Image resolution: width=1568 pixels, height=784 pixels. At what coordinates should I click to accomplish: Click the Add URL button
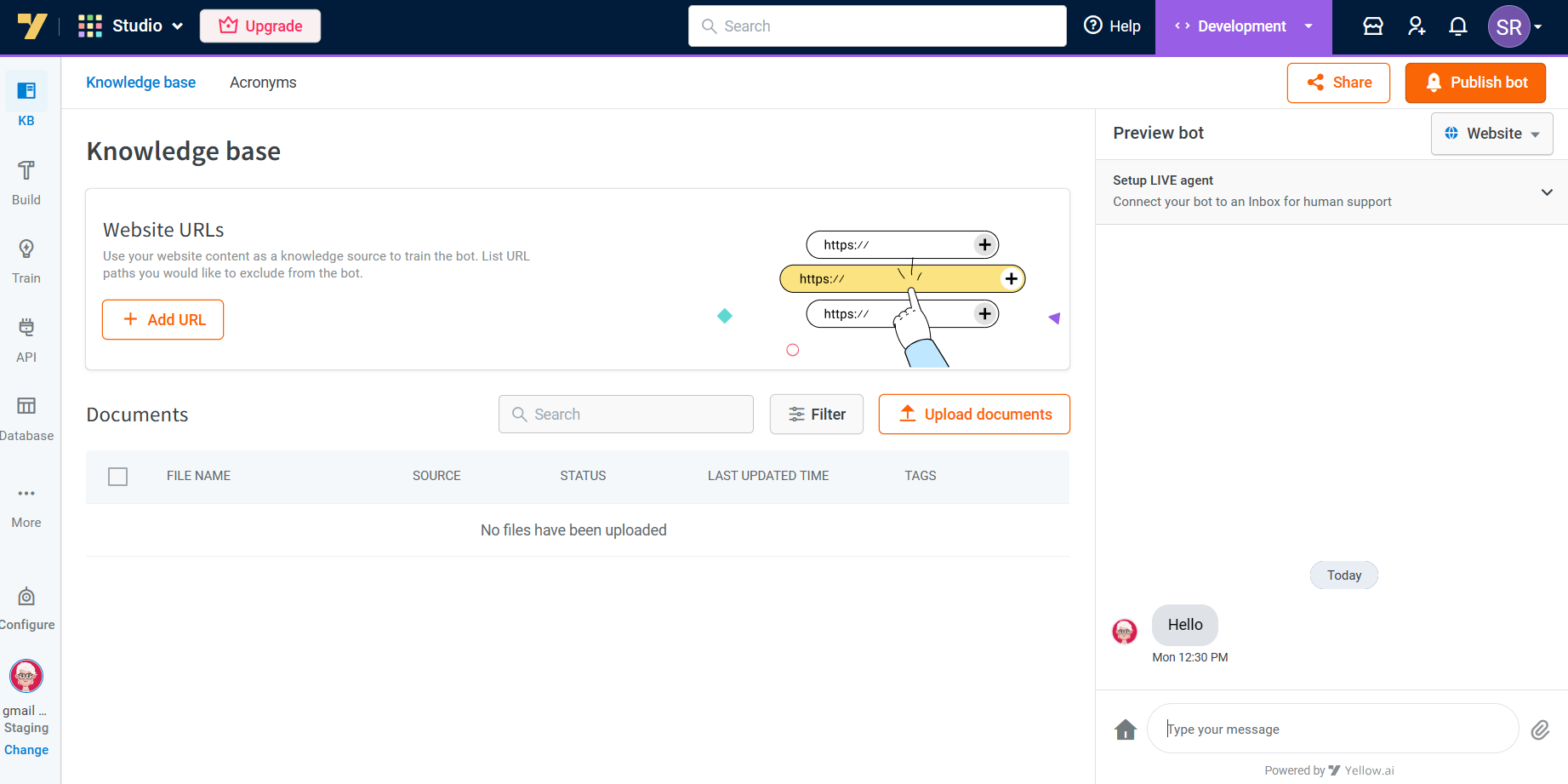(x=163, y=320)
